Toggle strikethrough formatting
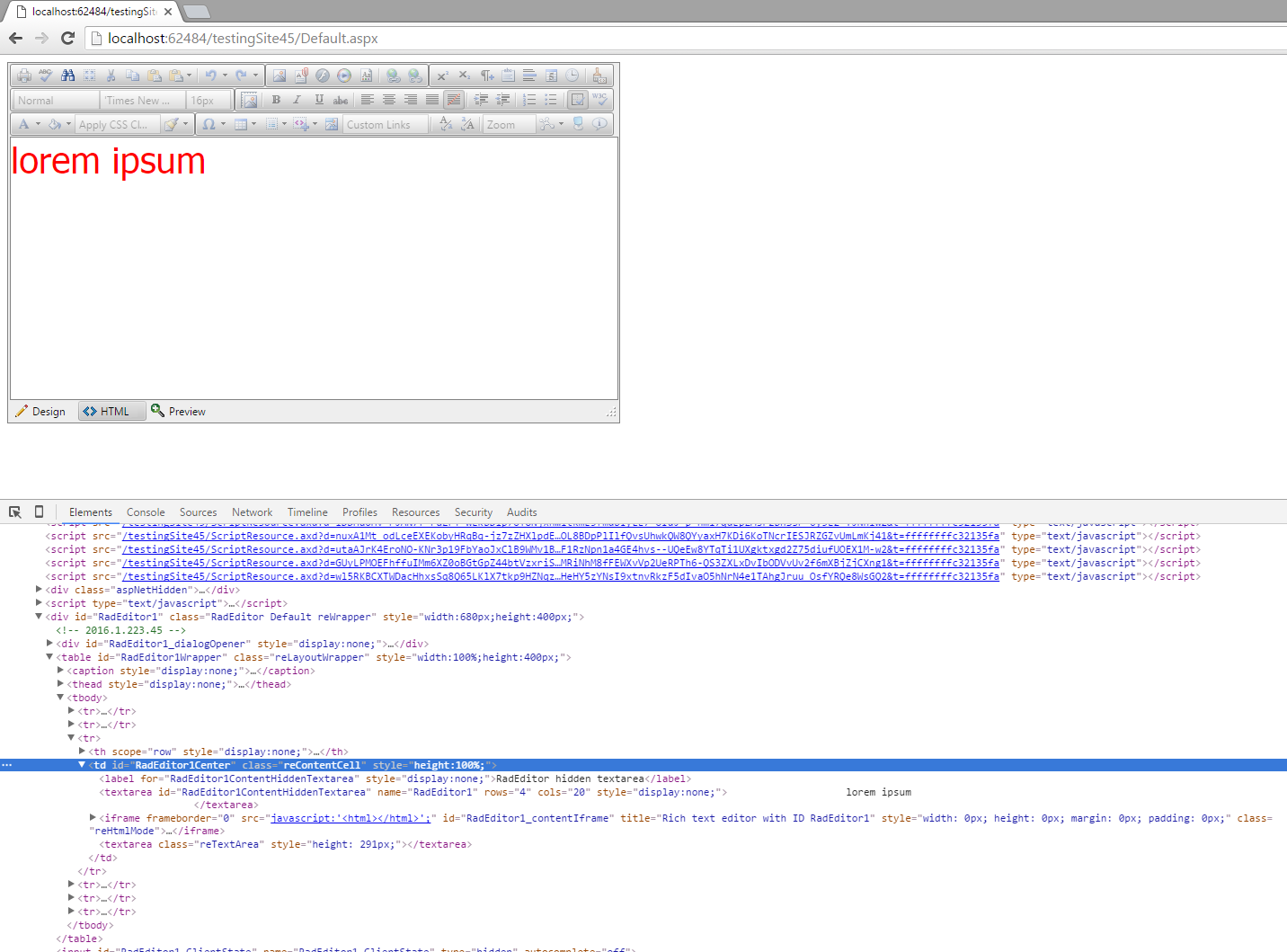This screenshot has width=1287, height=952. [x=341, y=100]
